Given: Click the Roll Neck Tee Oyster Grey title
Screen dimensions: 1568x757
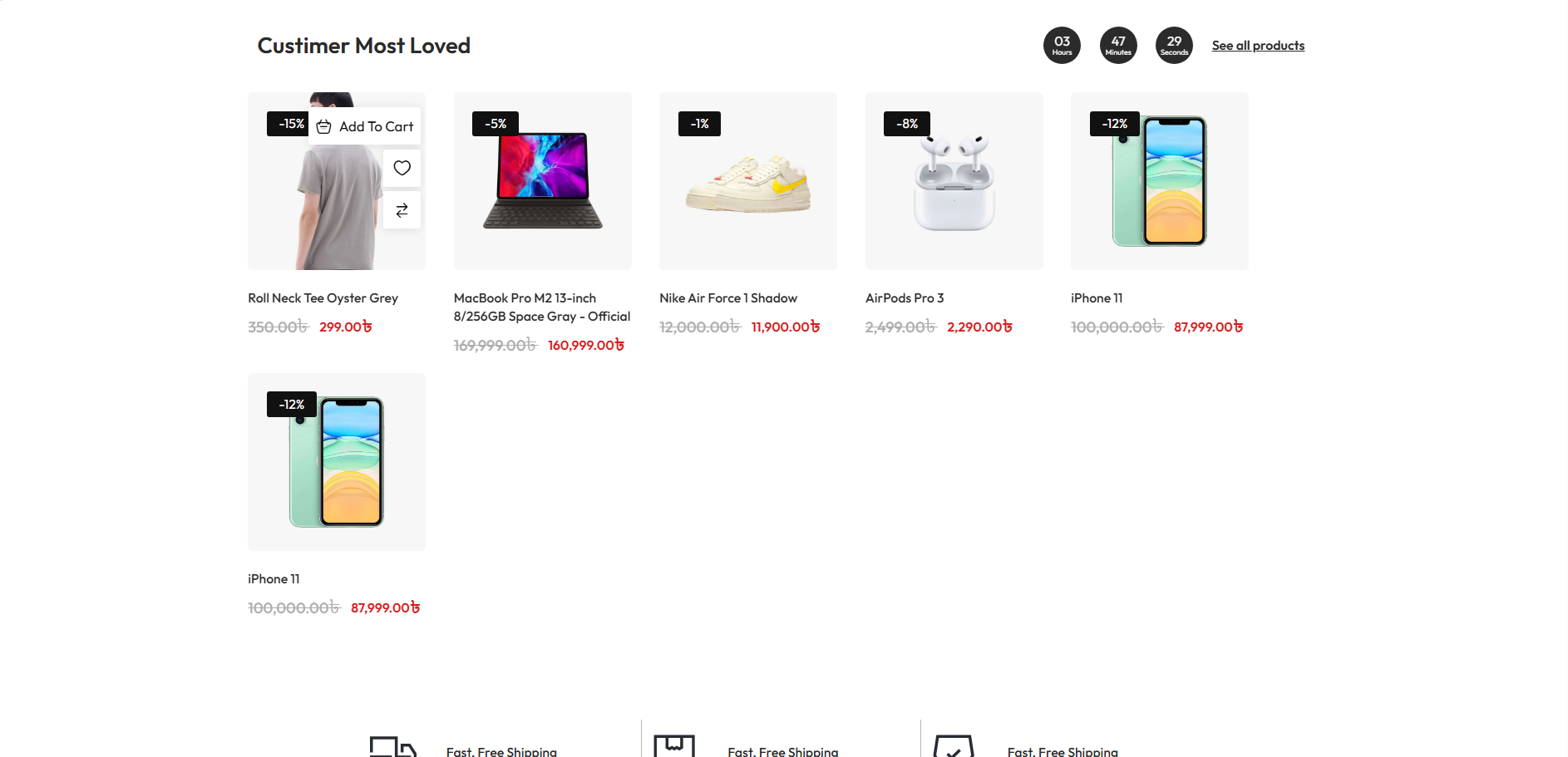Looking at the screenshot, I should click(323, 298).
